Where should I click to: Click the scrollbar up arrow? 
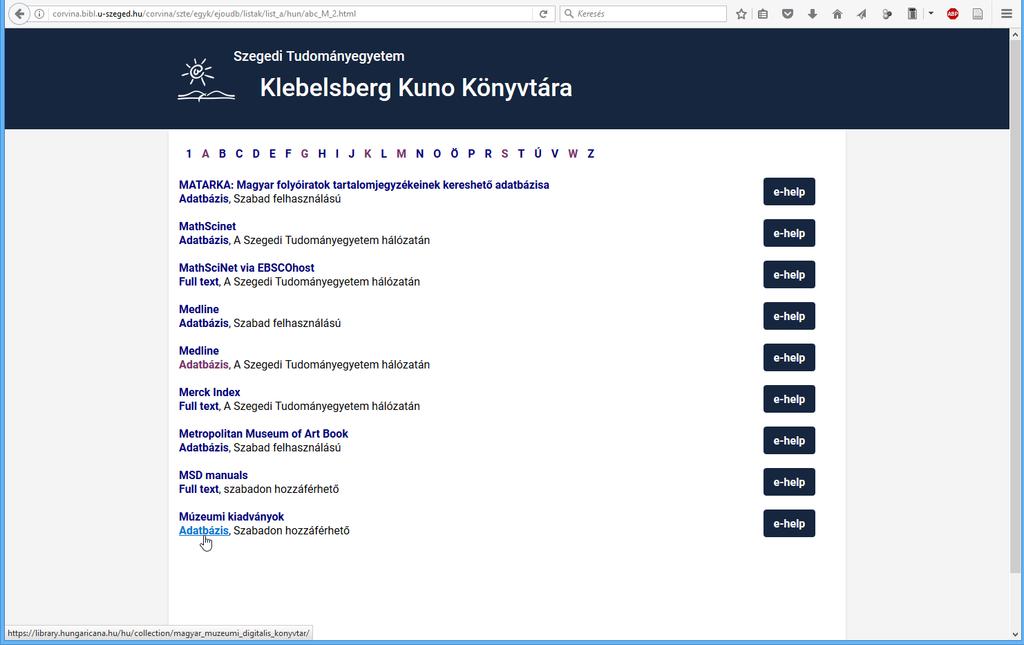tap(1016, 34)
